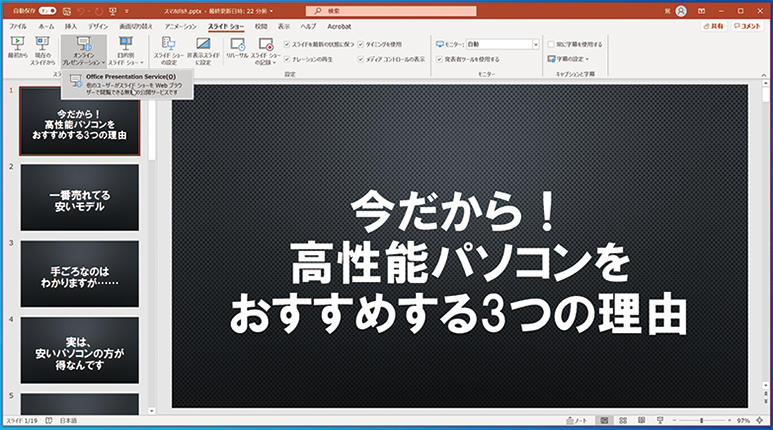This screenshot has width=773, height=430.
Task: Switch to the Animations (アニメーション) tab
Action: [x=180, y=26]
